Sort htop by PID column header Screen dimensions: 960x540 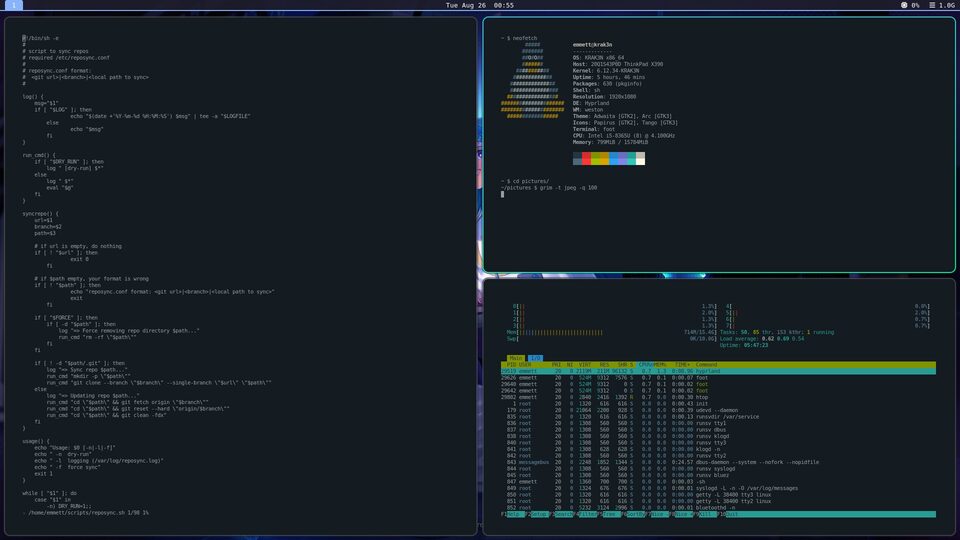point(511,365)
